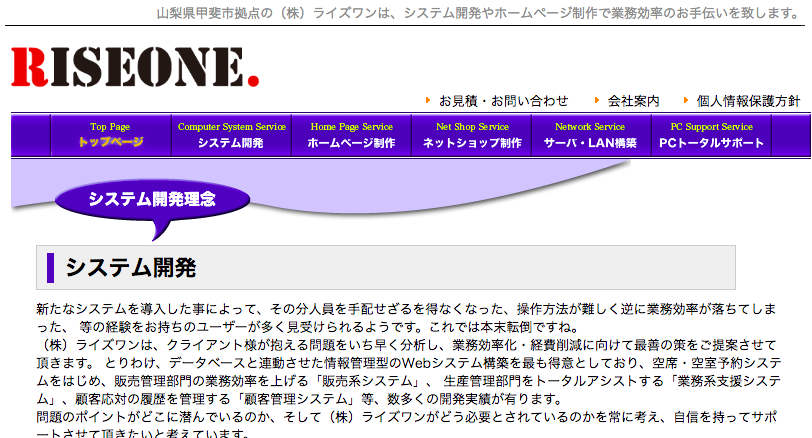Click the line starting ムをはじめ、販売管理部門
This screenshot has height=438, width=812.
(409, 381)
